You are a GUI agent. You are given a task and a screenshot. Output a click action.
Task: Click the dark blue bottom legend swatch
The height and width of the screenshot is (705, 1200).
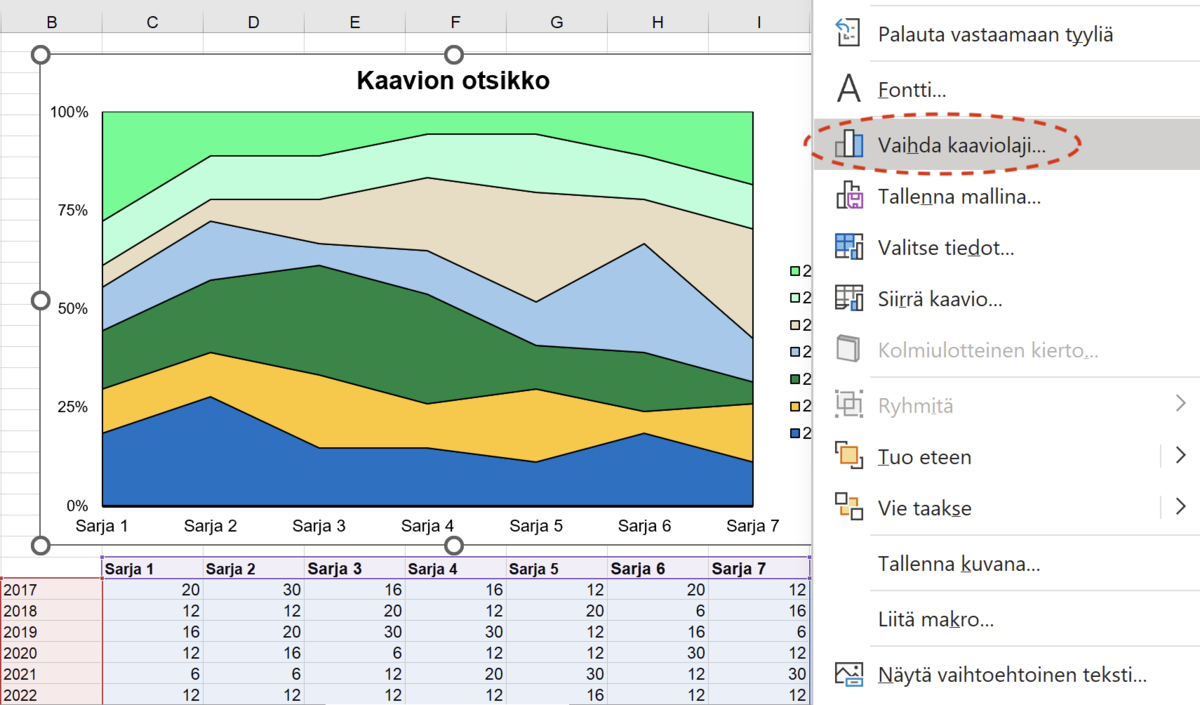[795, 433]
